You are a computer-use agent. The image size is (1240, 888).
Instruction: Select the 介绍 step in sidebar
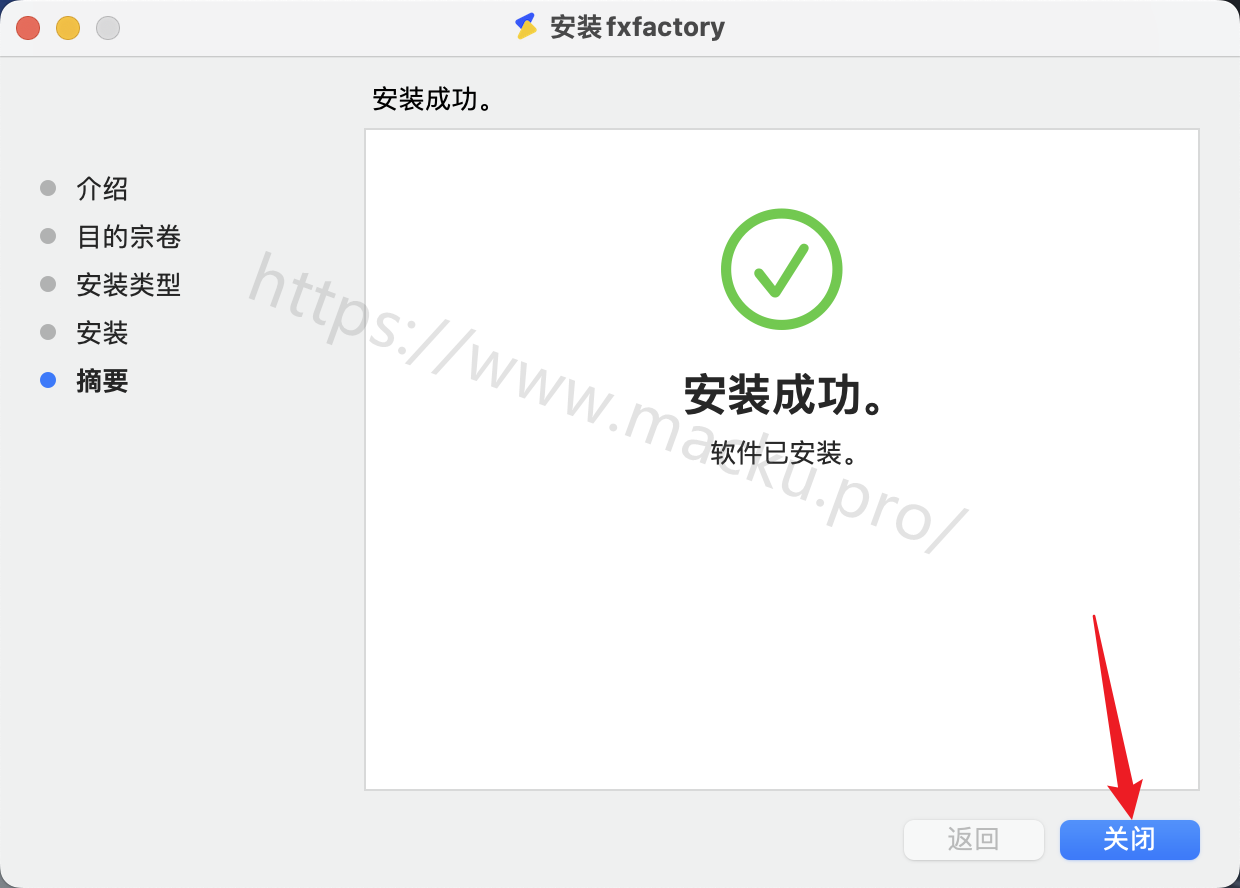[102, 189]
